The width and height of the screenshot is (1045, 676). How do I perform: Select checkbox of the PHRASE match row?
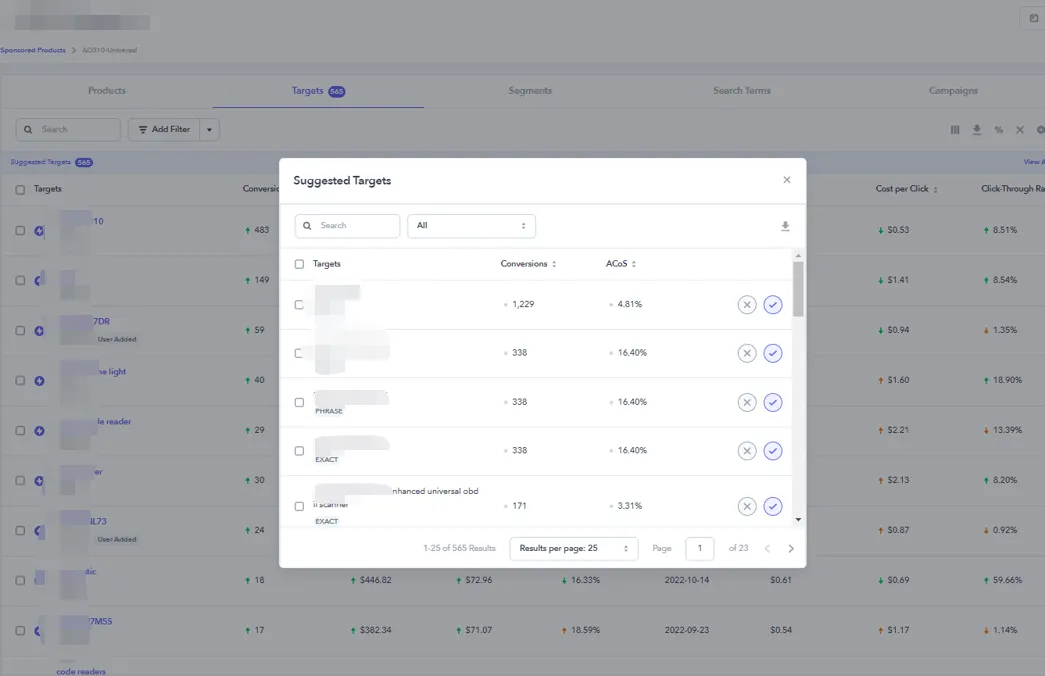tap(299, 403)
